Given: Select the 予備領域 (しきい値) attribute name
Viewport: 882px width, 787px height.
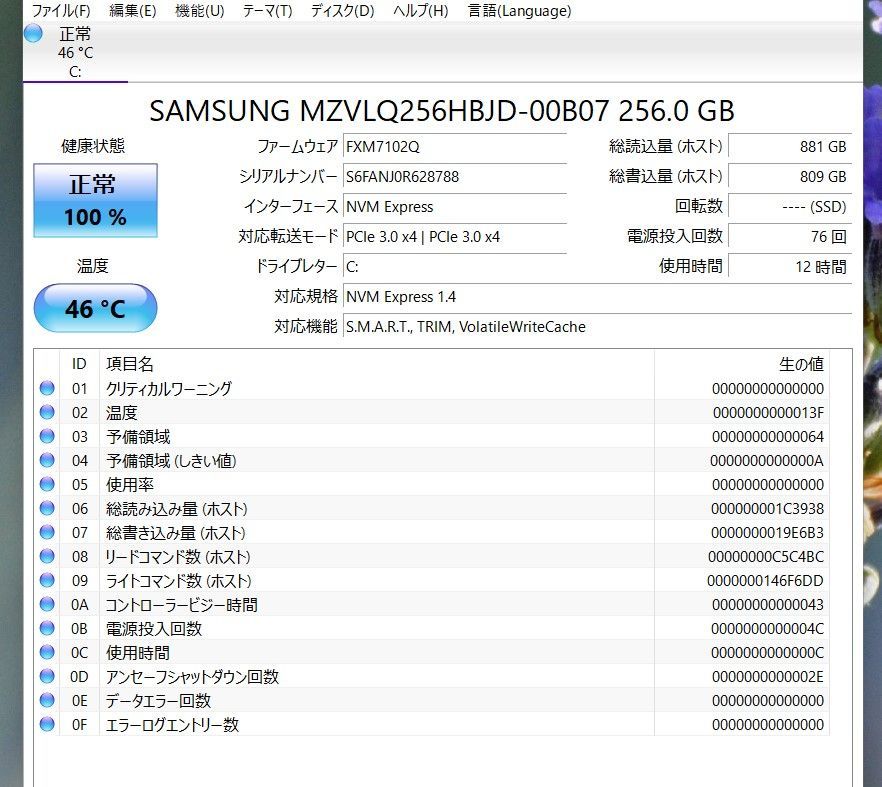Looking at the screenshot, I should click(x=171, y=461).
